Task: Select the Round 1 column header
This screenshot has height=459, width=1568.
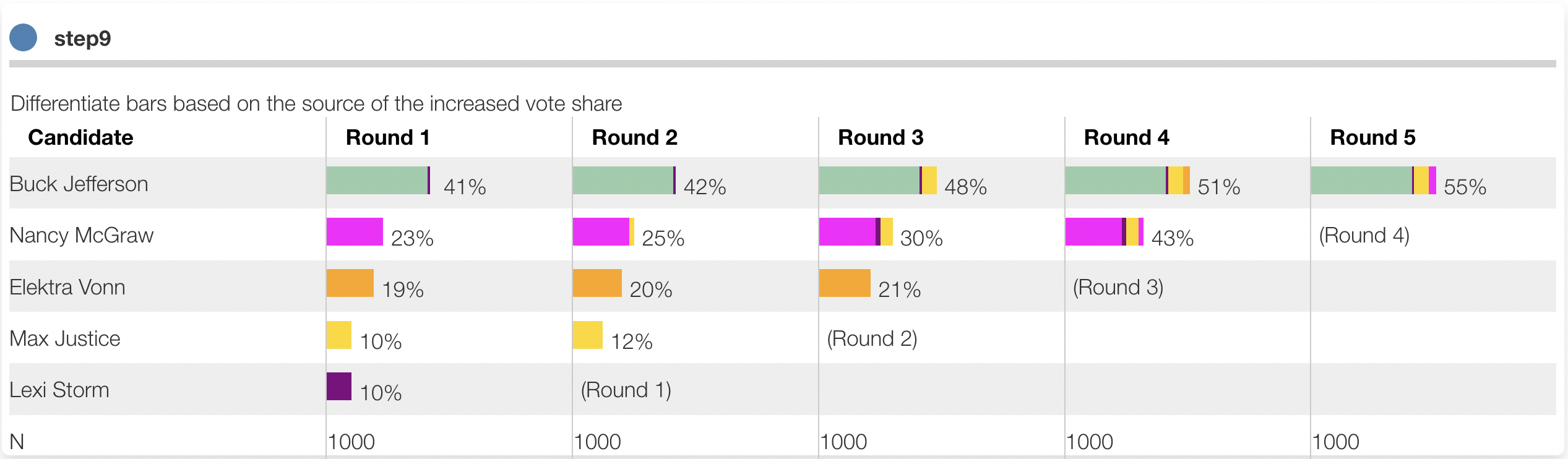Action: coord(387,137)
